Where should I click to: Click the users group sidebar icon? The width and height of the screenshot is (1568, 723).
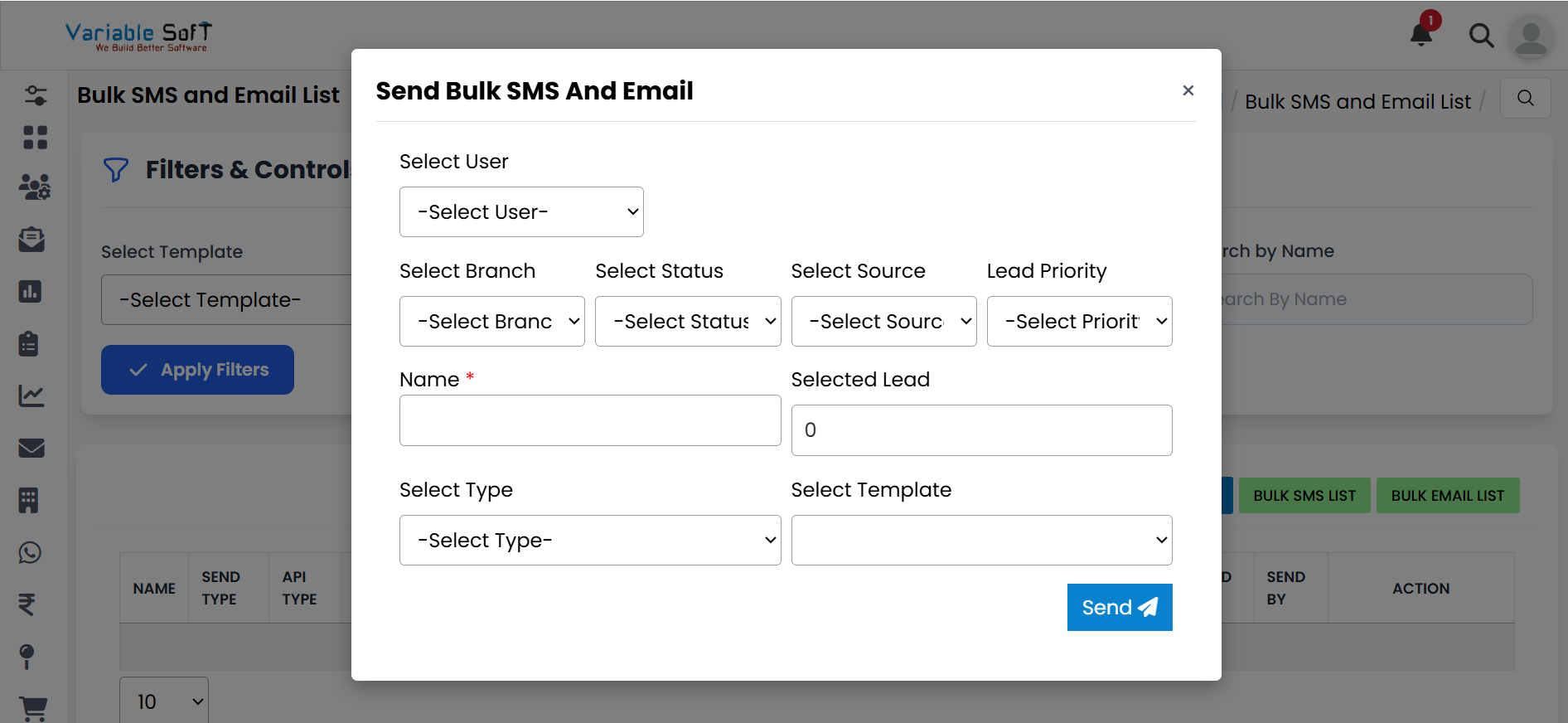point(34,187)
